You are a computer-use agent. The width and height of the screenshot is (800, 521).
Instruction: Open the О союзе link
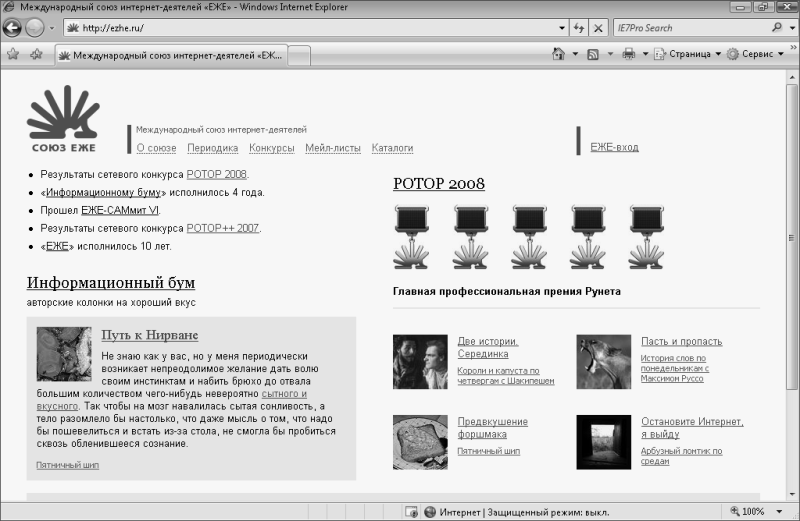[x=156, y=148]
